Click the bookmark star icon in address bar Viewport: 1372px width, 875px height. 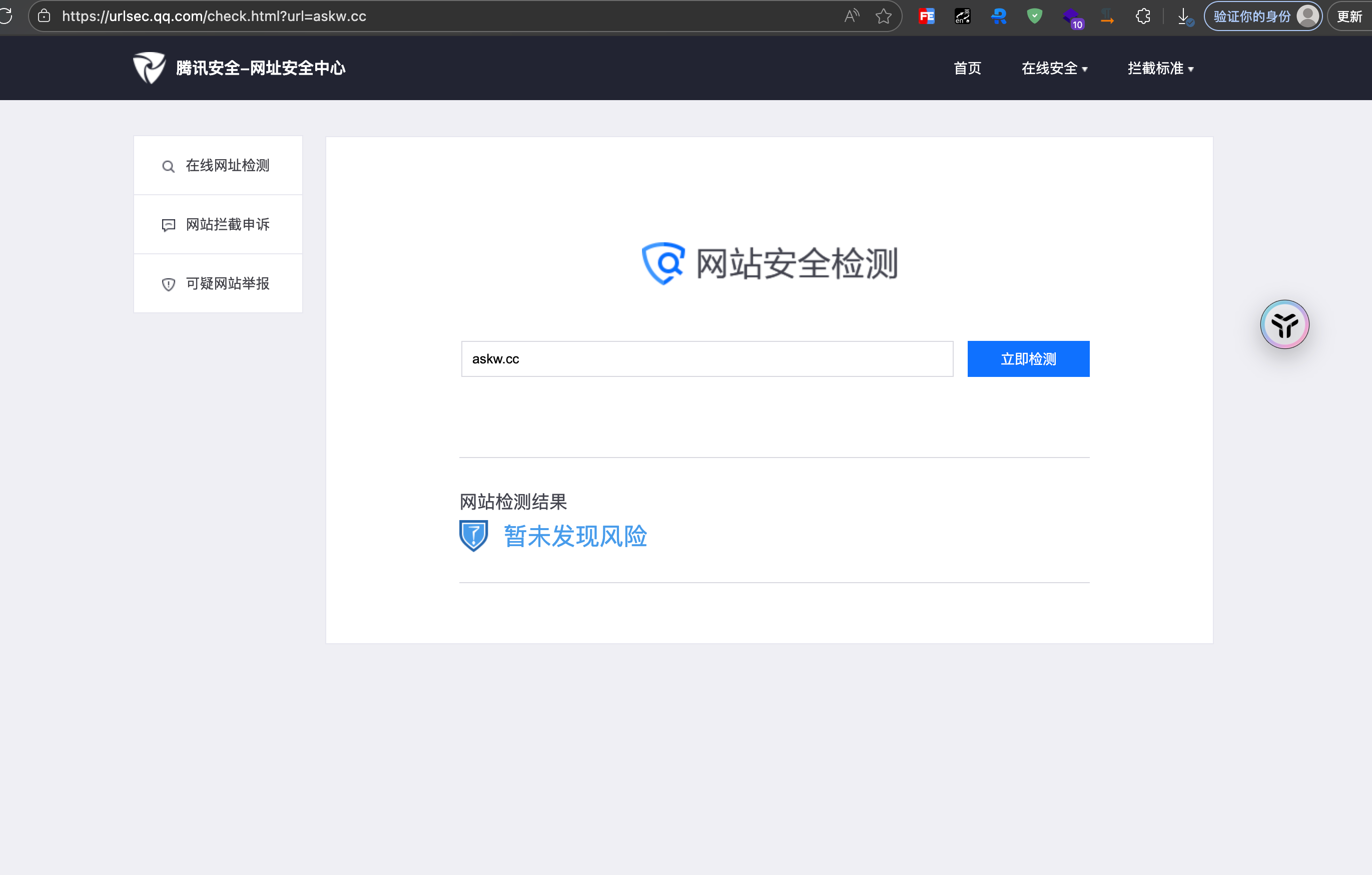(883, 16)
